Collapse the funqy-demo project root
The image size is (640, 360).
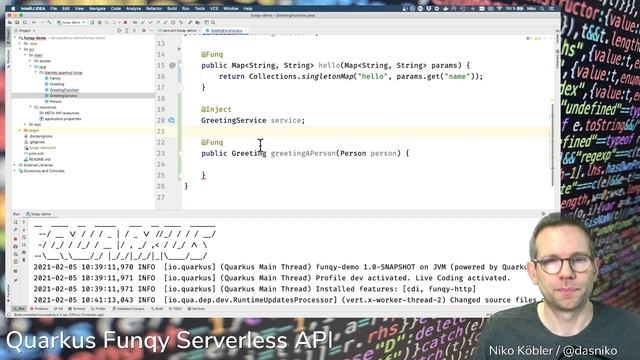pyautogui.click(x=15, y=38)
